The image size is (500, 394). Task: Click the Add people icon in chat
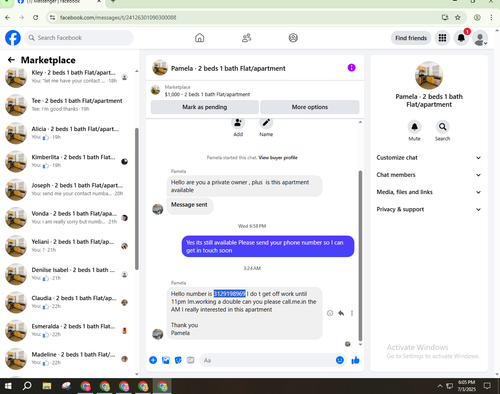coord(238,123)
